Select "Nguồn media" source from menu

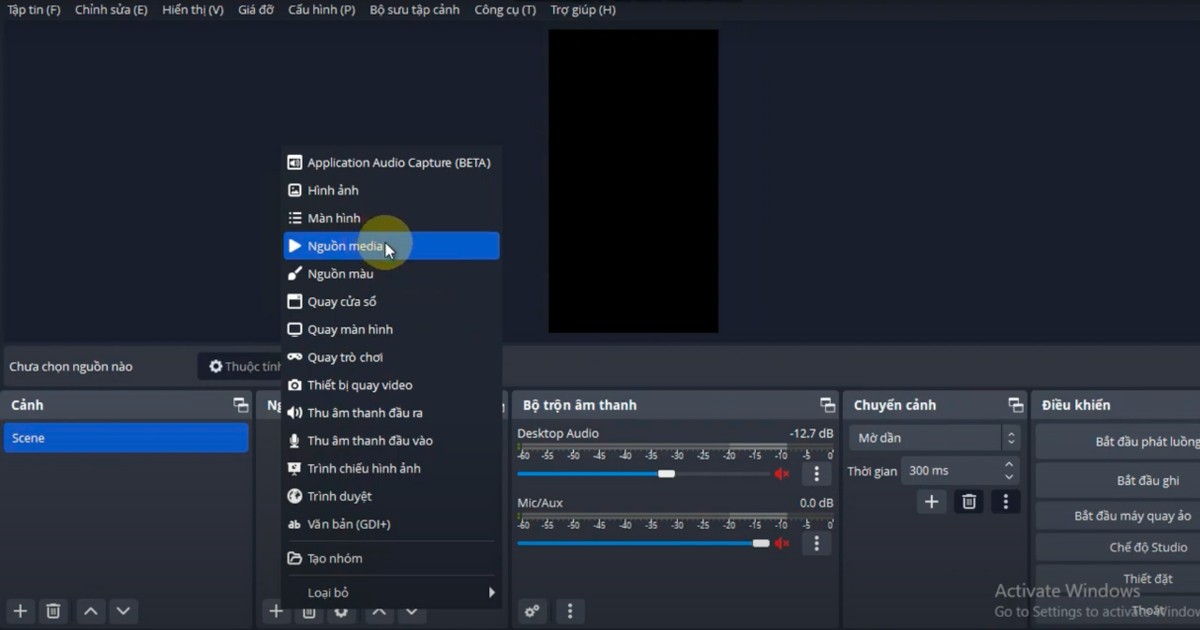click(x=344, y=245)
